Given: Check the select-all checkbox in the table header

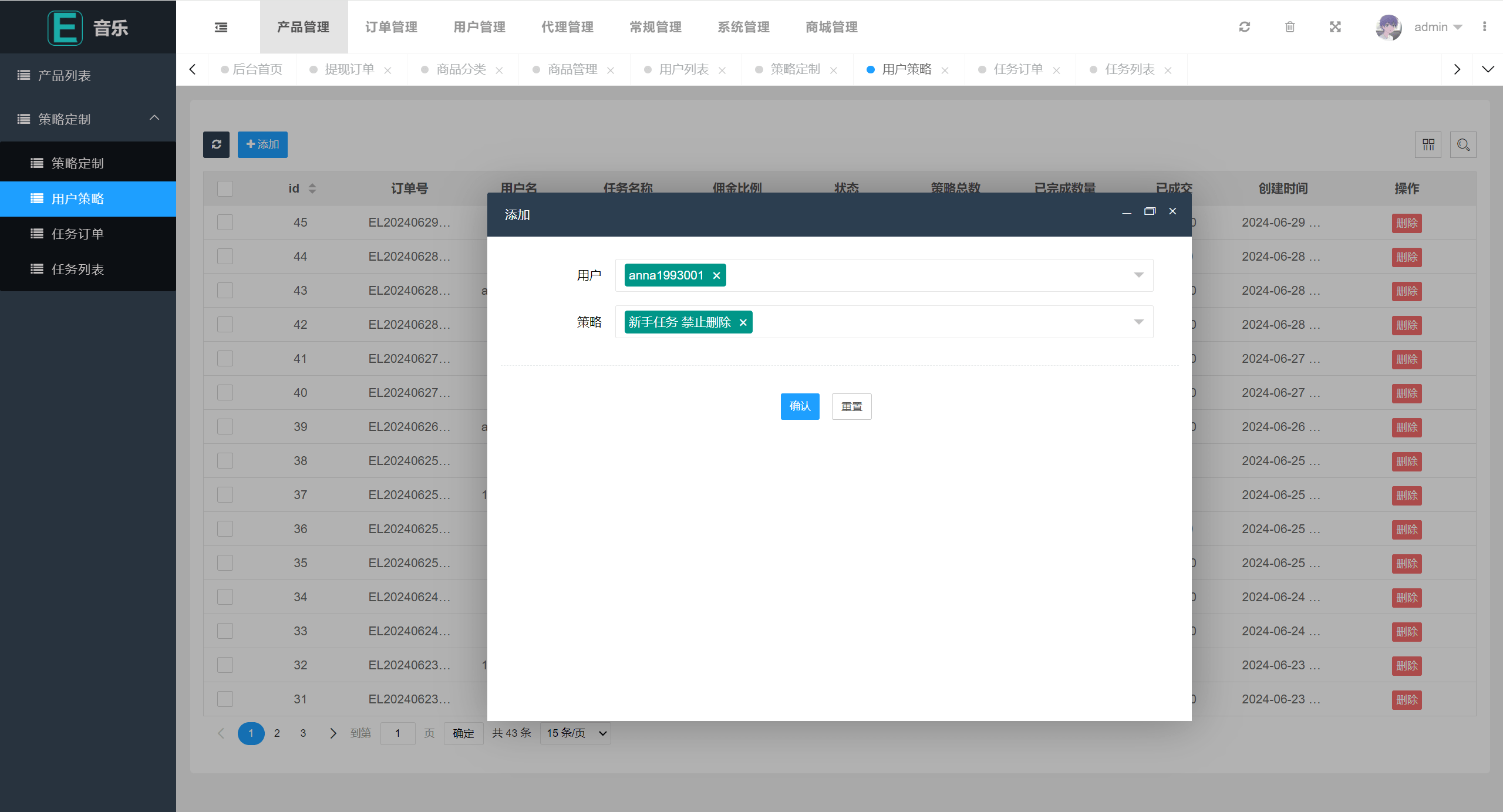Looking at the screenshot, I should click(x=225, y=188).
